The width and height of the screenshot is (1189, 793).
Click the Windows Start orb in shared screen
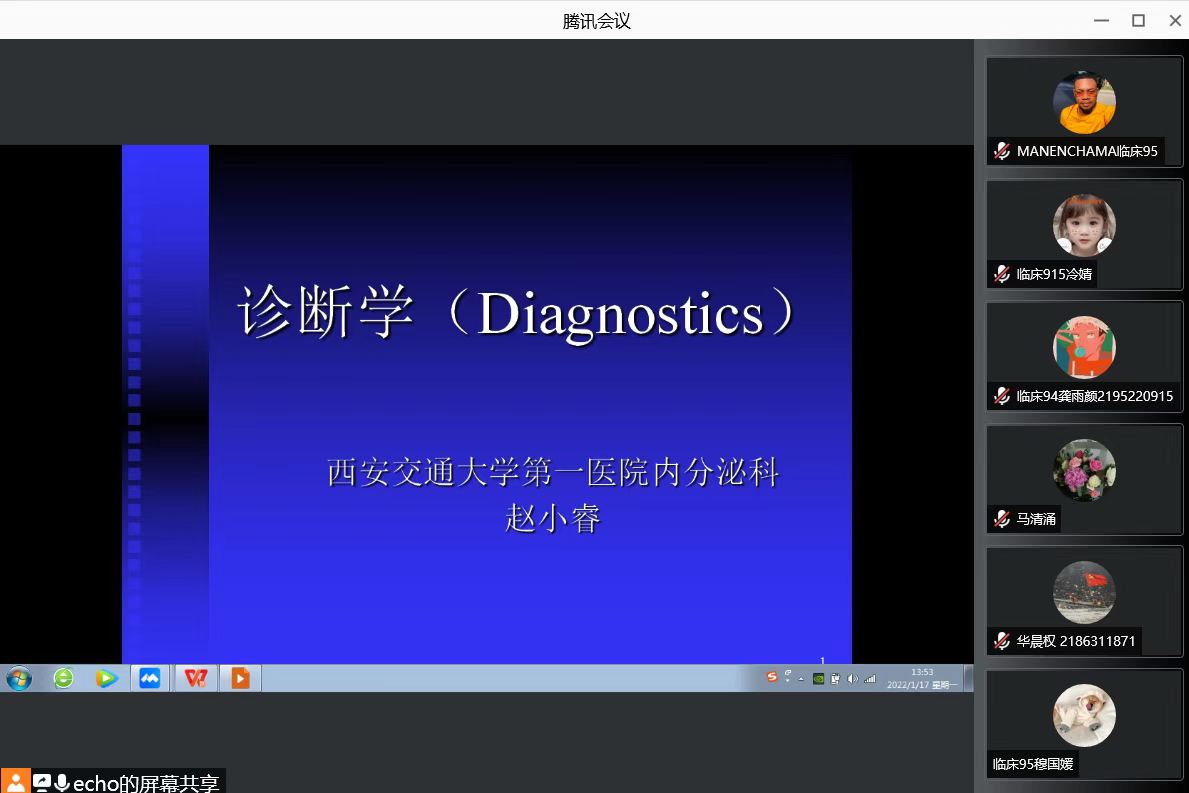pos(19,678)
